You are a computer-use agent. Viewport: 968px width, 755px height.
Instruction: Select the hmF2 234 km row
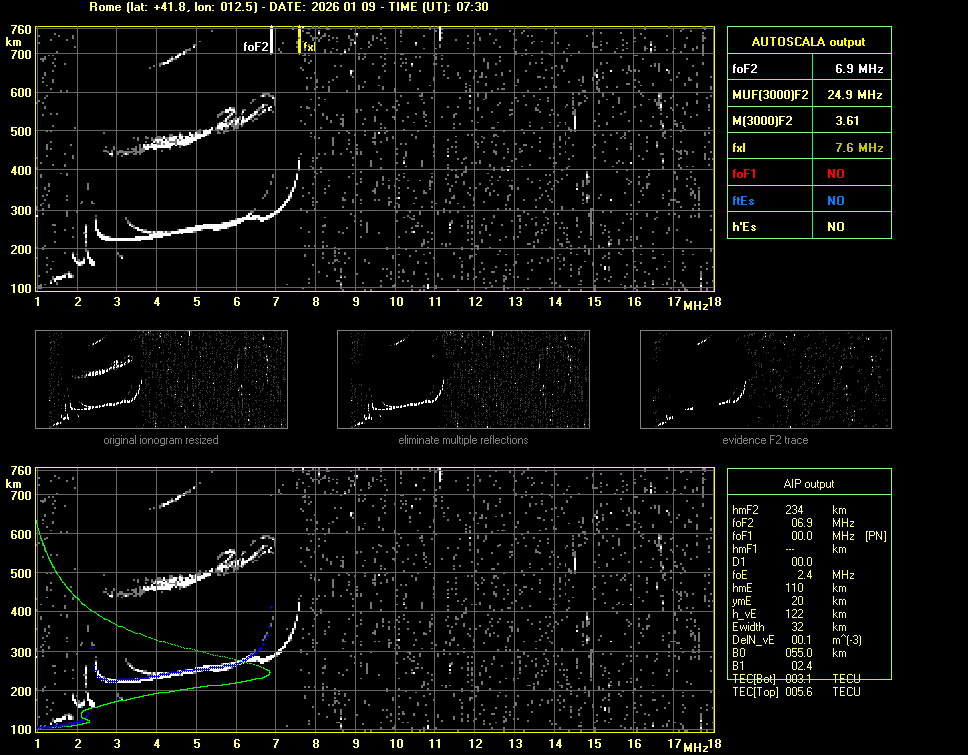(795, 510)
